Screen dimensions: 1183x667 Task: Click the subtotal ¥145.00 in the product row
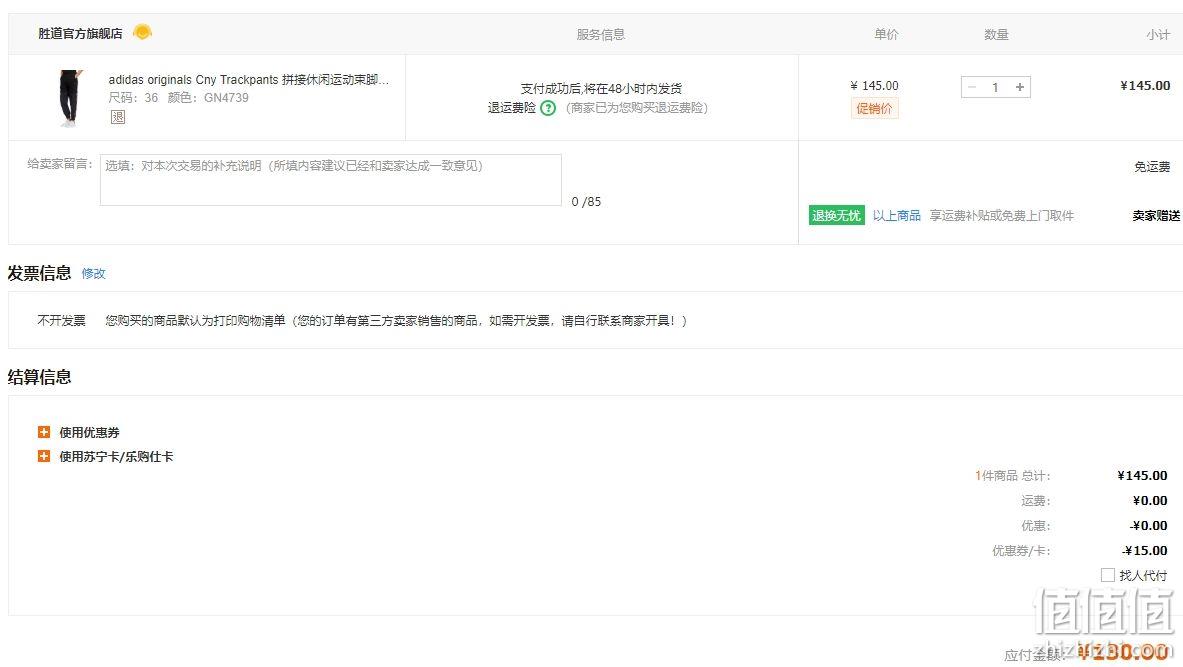point(1145,85)
